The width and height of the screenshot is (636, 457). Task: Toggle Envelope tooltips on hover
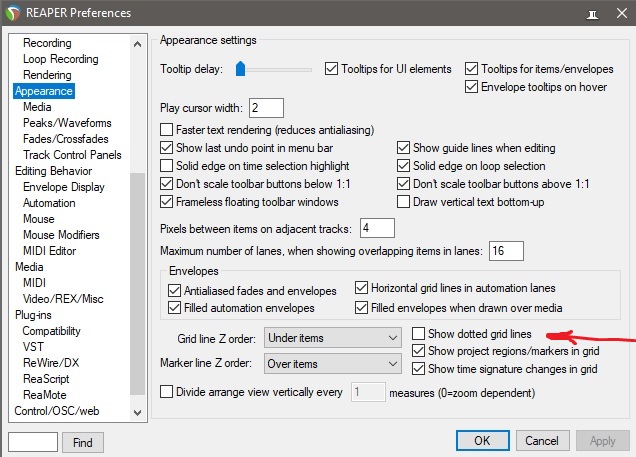pyautogui.click(x=471, y=87)
